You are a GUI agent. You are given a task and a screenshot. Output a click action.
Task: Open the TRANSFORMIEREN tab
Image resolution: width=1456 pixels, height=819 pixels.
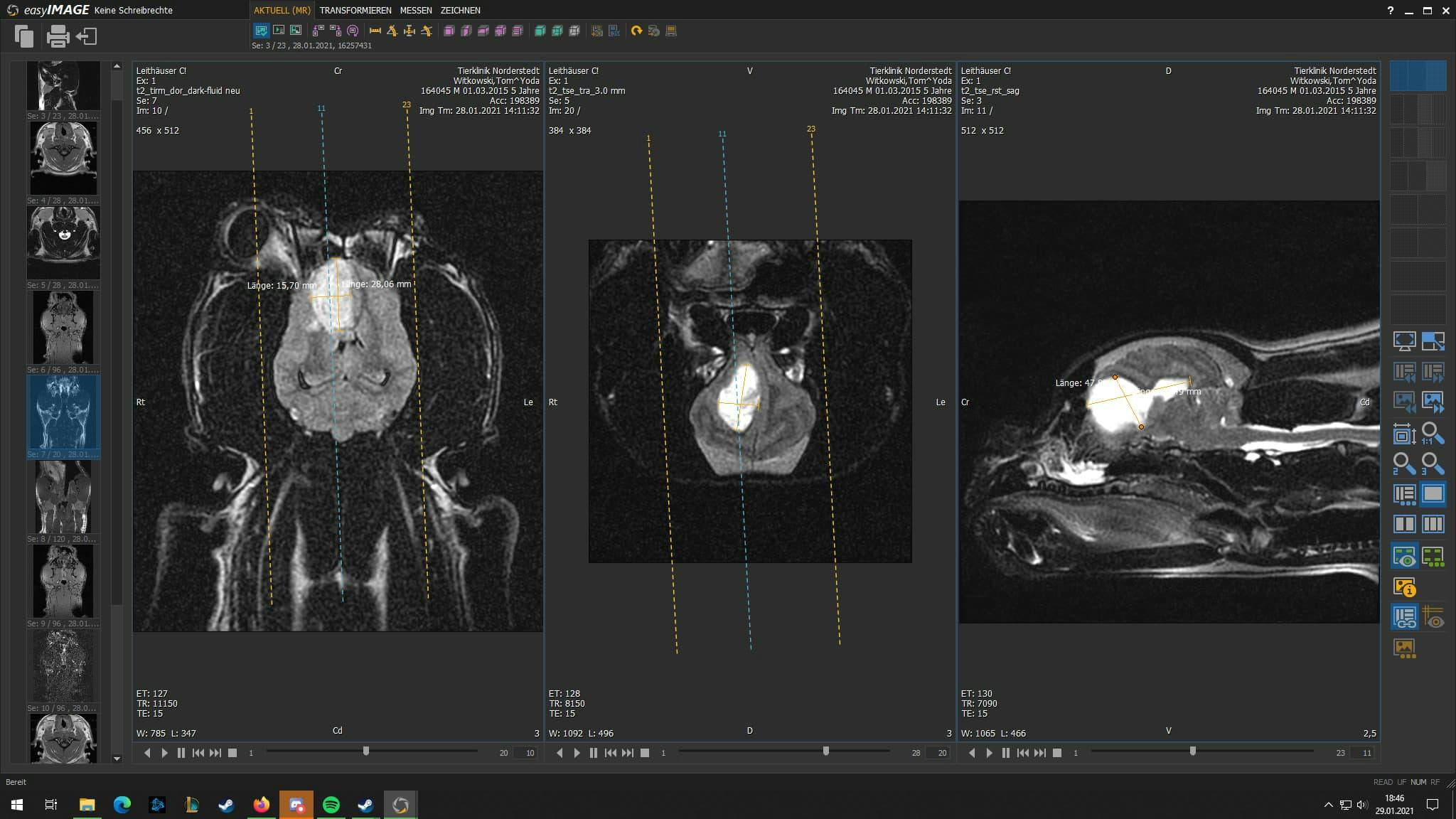(355, 10)
